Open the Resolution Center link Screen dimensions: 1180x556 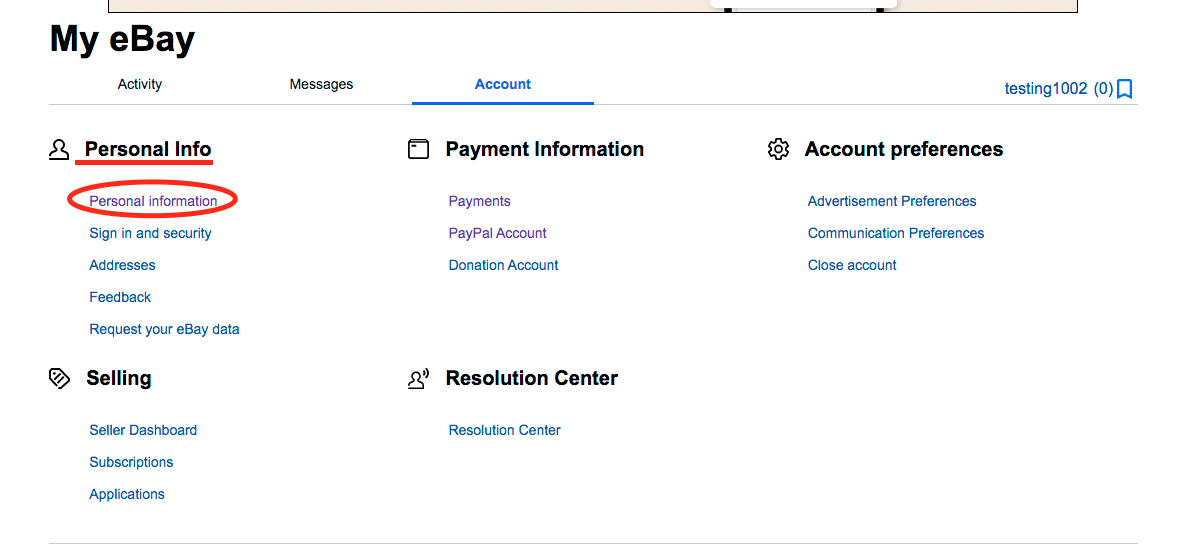(505, 430)
